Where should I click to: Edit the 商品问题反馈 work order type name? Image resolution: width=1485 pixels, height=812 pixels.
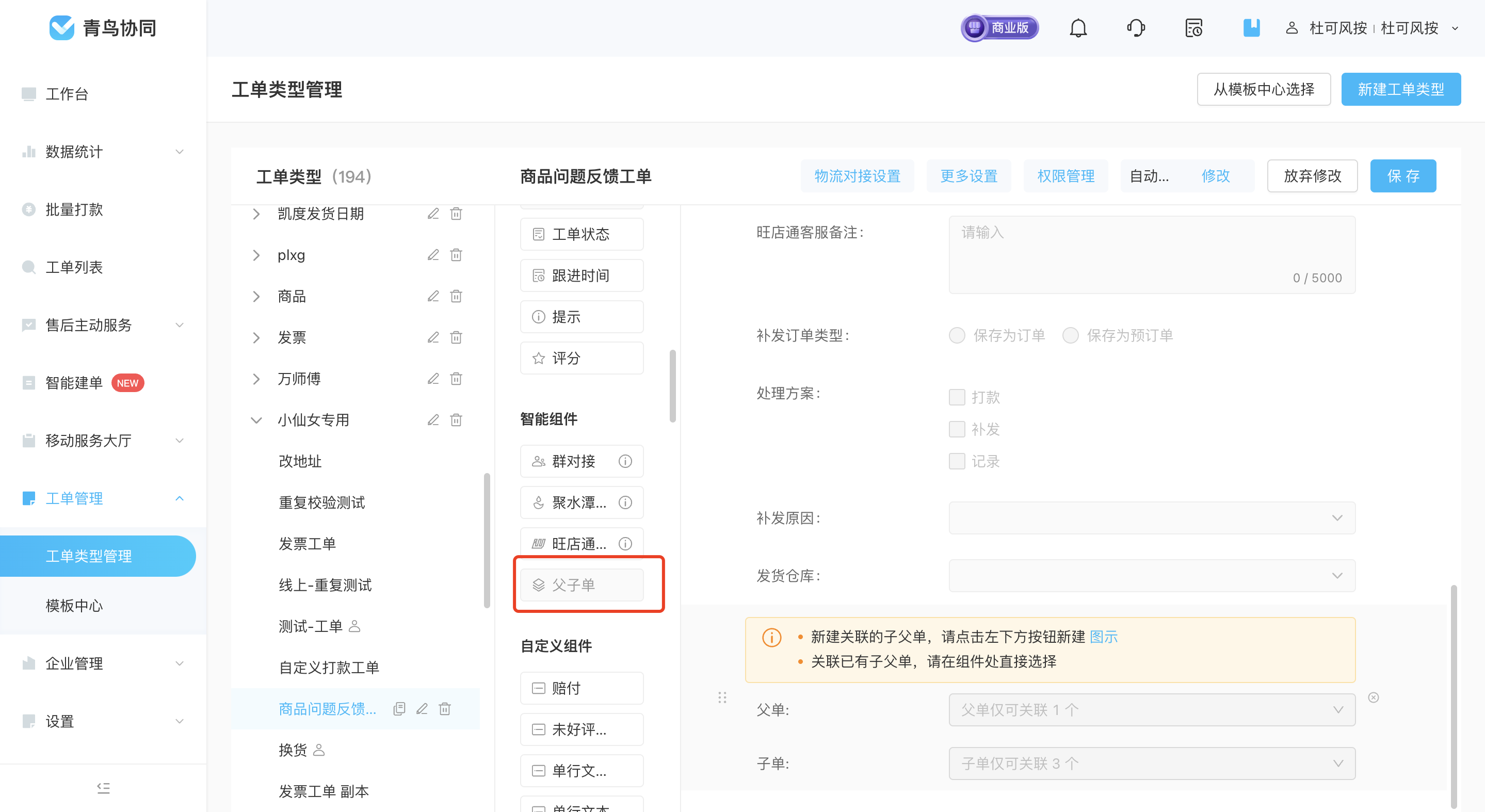point(422,709)
